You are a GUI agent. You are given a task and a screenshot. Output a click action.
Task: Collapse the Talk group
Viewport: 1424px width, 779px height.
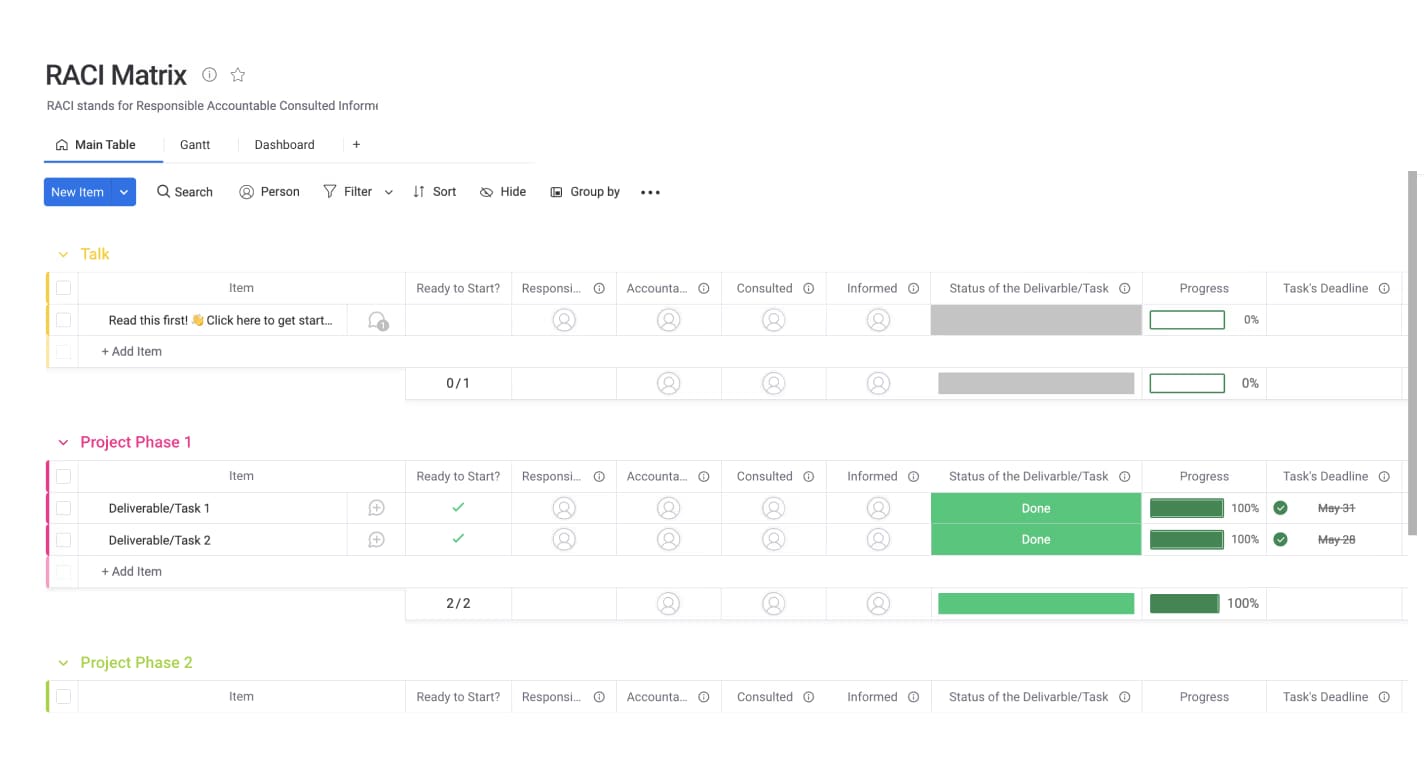(63, 255)
